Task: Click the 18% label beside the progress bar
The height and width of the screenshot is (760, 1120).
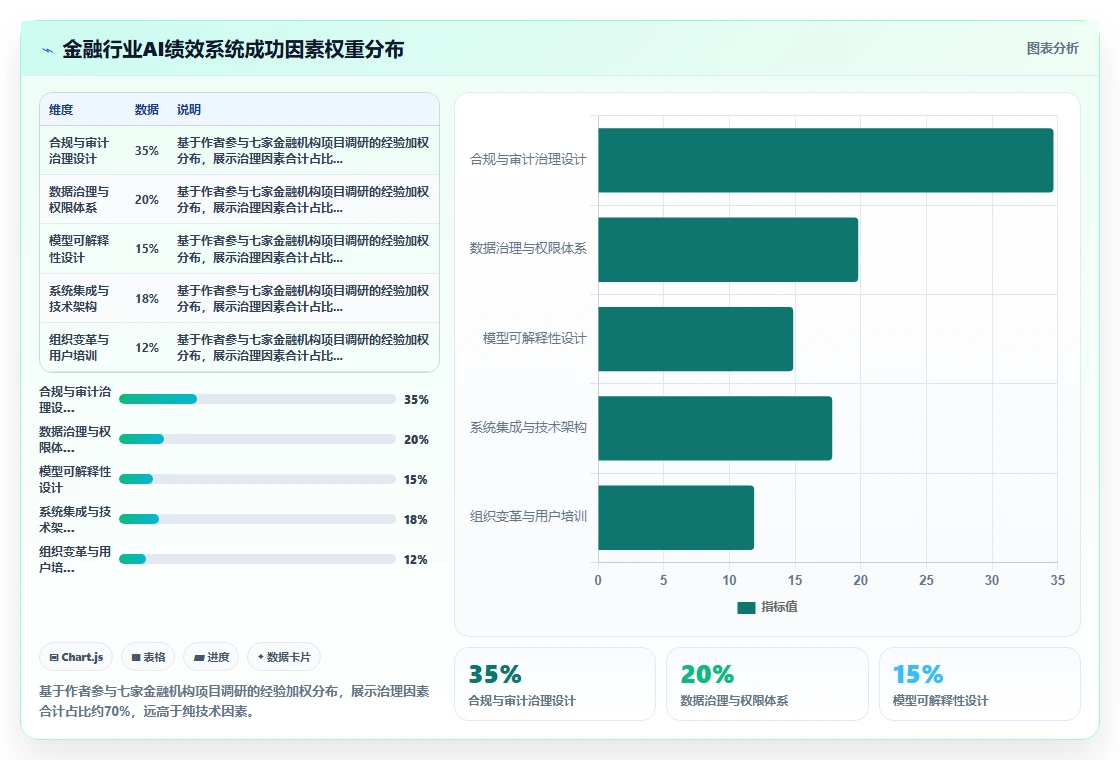Action: pos(415,519)
